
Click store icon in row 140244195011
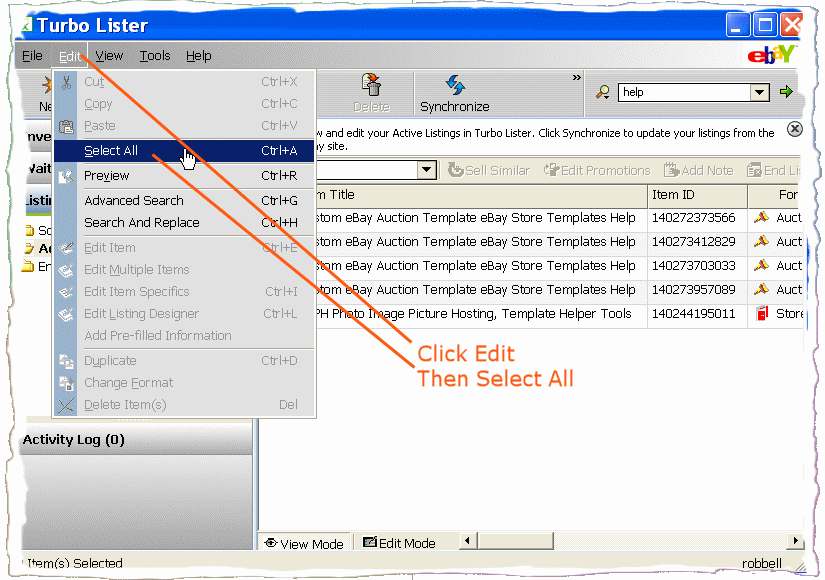762,314
